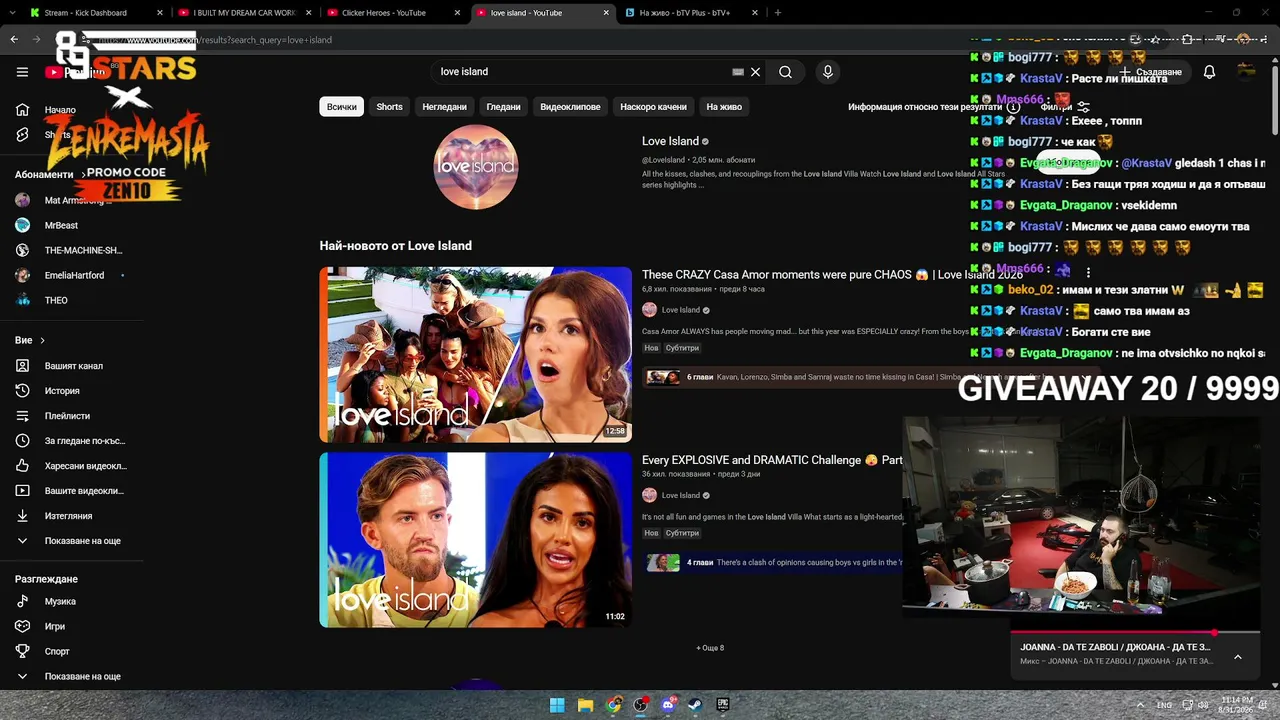Play the CRAZY Casa Amor moments thumbnail
Screen dimensions: 1280x720
pyautogui.click(x=475, y=354)
